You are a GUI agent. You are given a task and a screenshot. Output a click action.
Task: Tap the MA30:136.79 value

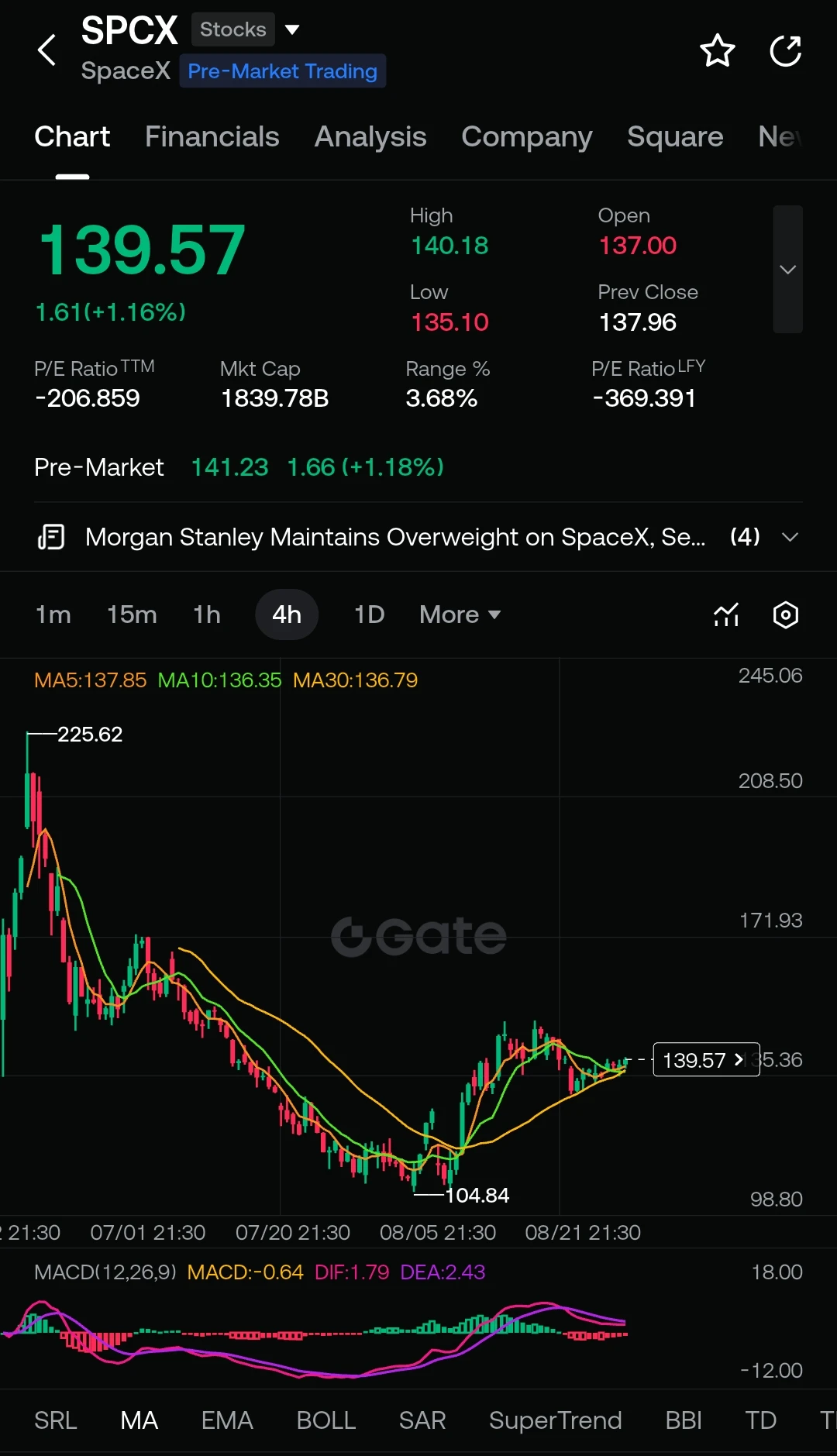(355, 680)
